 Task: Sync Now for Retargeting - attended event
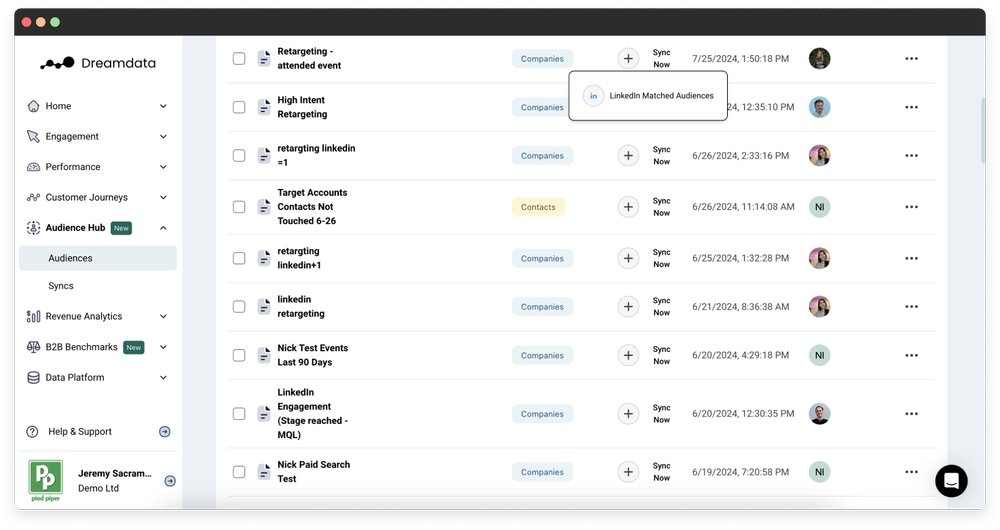click(x=661, y=59)
